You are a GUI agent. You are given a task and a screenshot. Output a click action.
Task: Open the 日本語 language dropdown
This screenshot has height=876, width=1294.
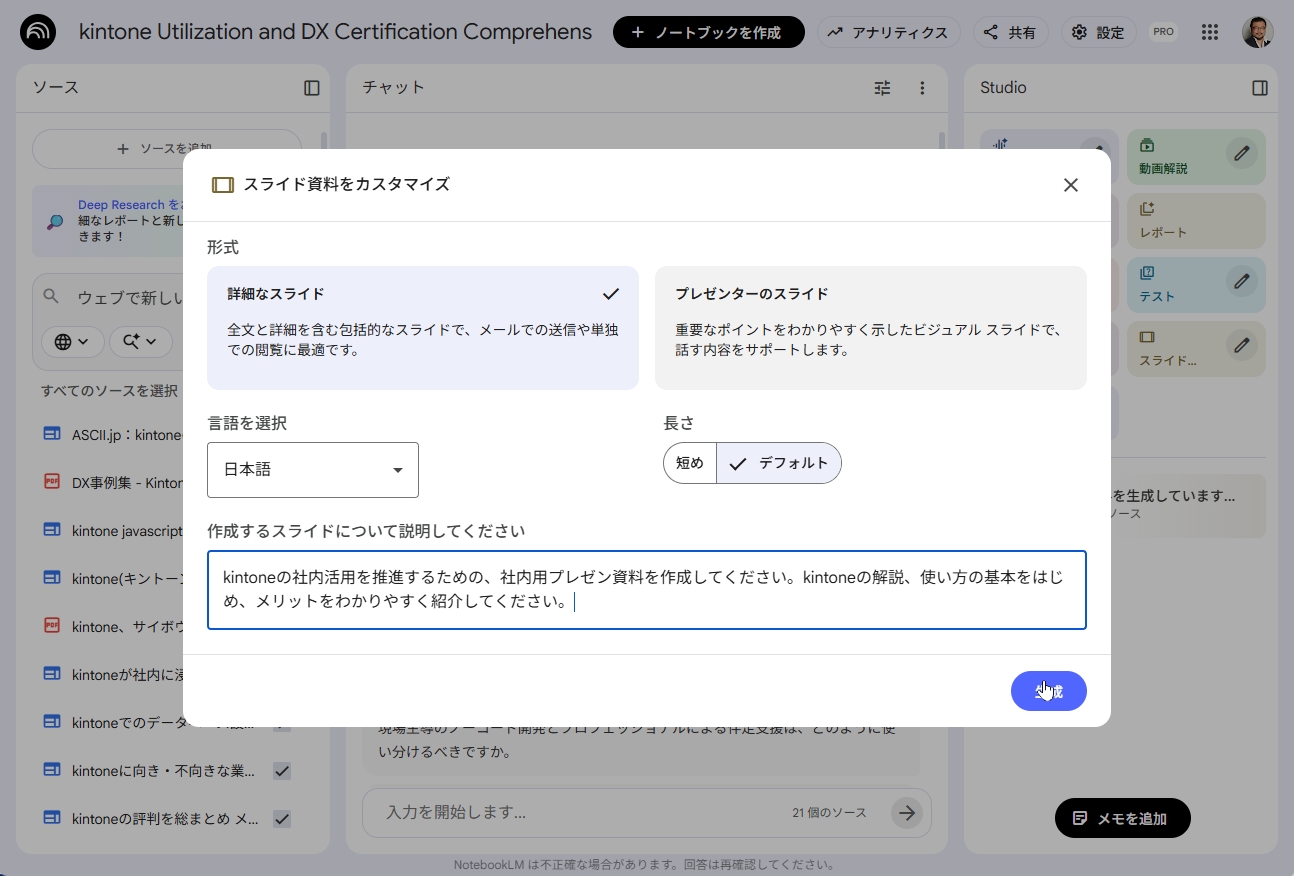(313, 470)
